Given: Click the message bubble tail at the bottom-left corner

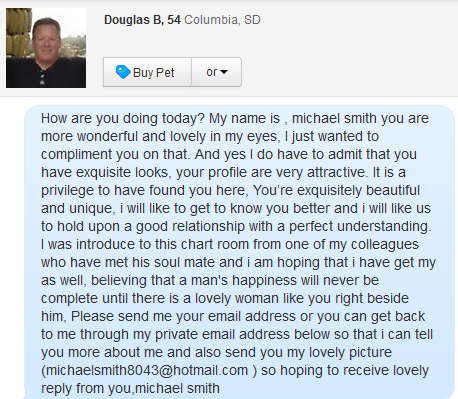Looking at the screenshot, I should coord(25,394).
